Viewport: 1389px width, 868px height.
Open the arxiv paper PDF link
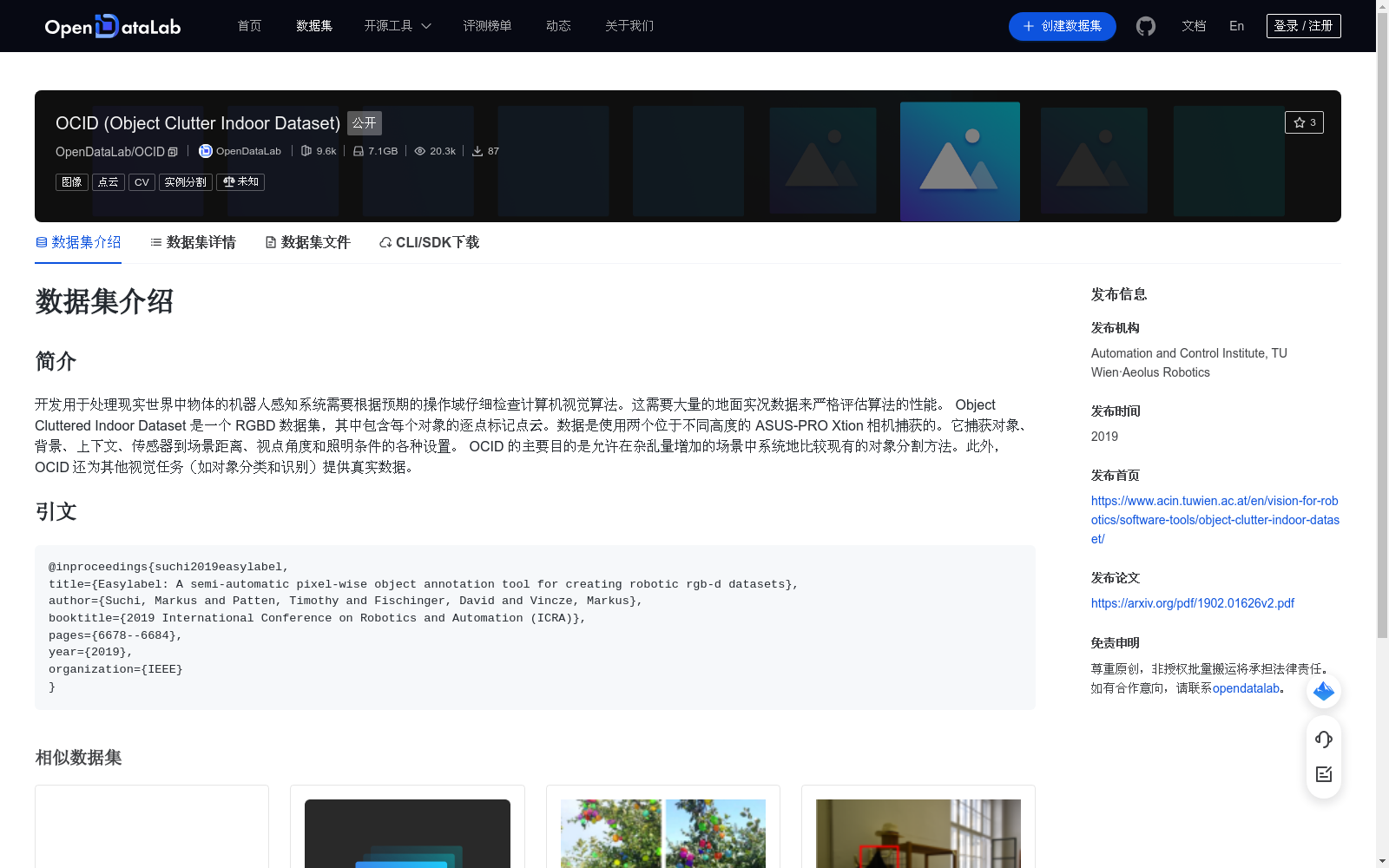(x=1192, y=602)
